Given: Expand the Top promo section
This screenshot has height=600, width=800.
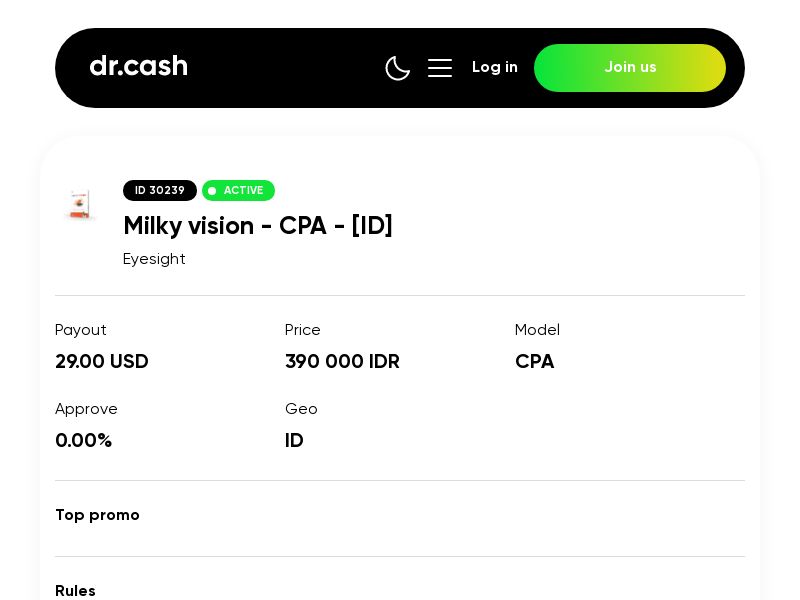Looking at the screenshot, I should tap(97, 515).
